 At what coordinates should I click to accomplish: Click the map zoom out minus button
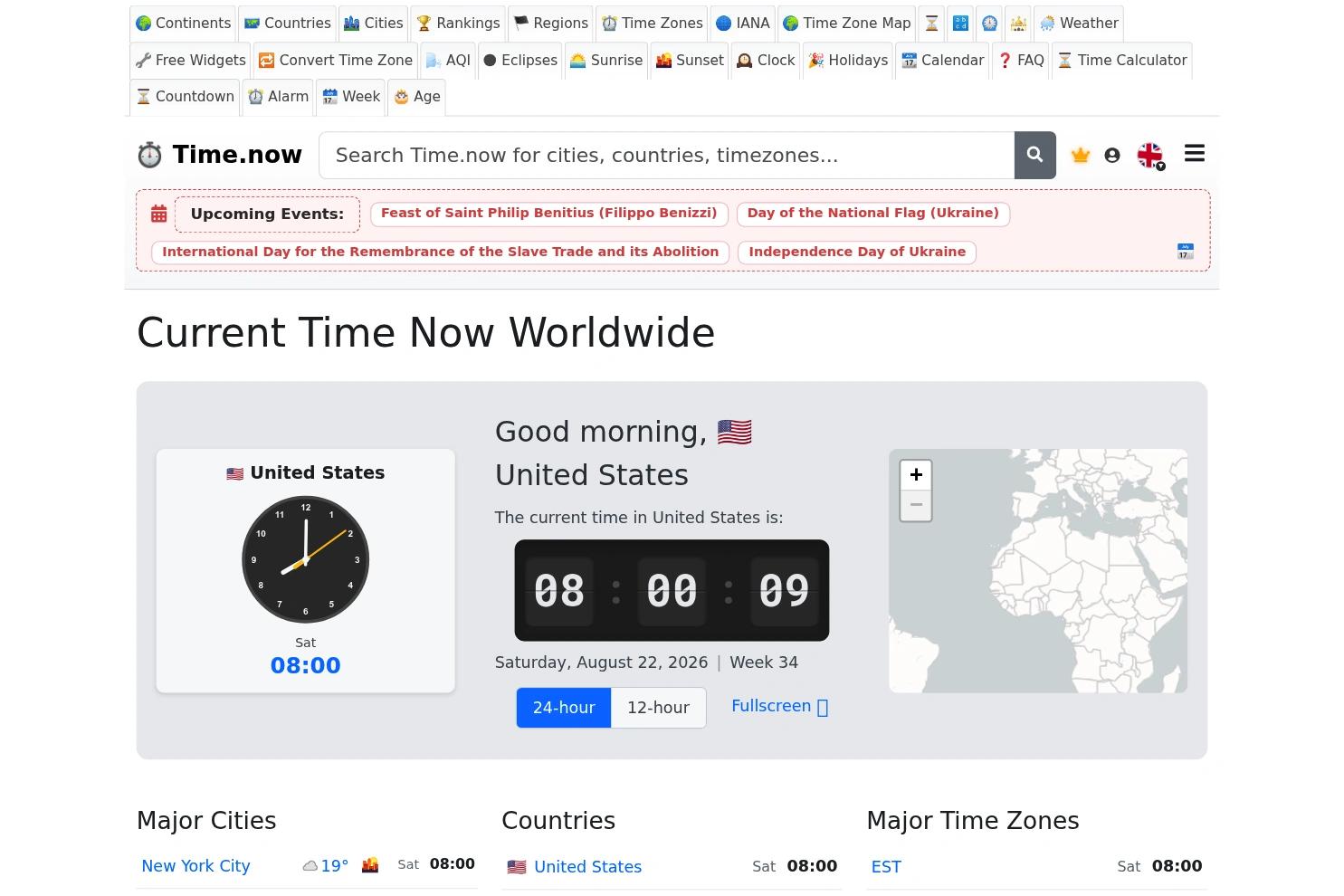[x=916, y=505]
